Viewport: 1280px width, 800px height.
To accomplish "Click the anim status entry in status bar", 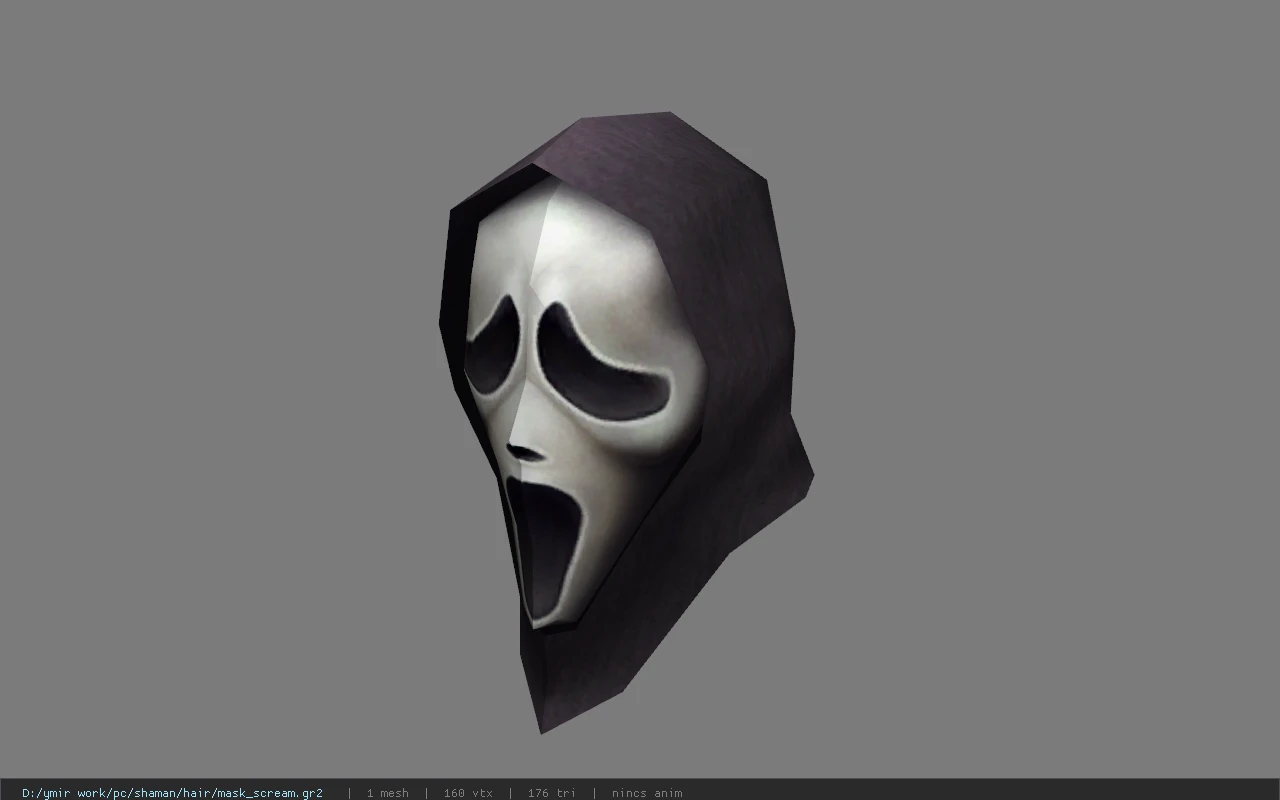I will [647, 793].
